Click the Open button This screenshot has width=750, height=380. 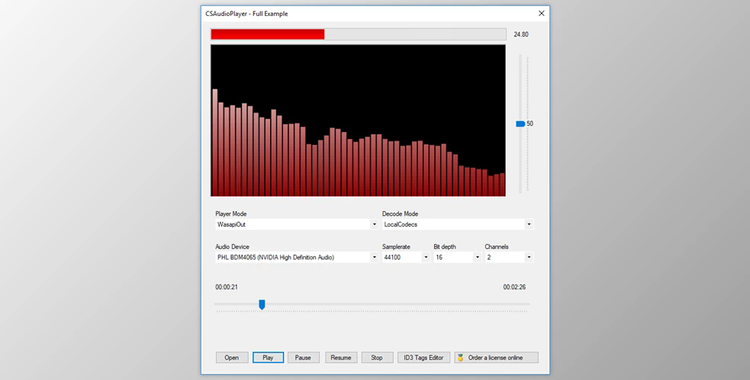point(232,358)
